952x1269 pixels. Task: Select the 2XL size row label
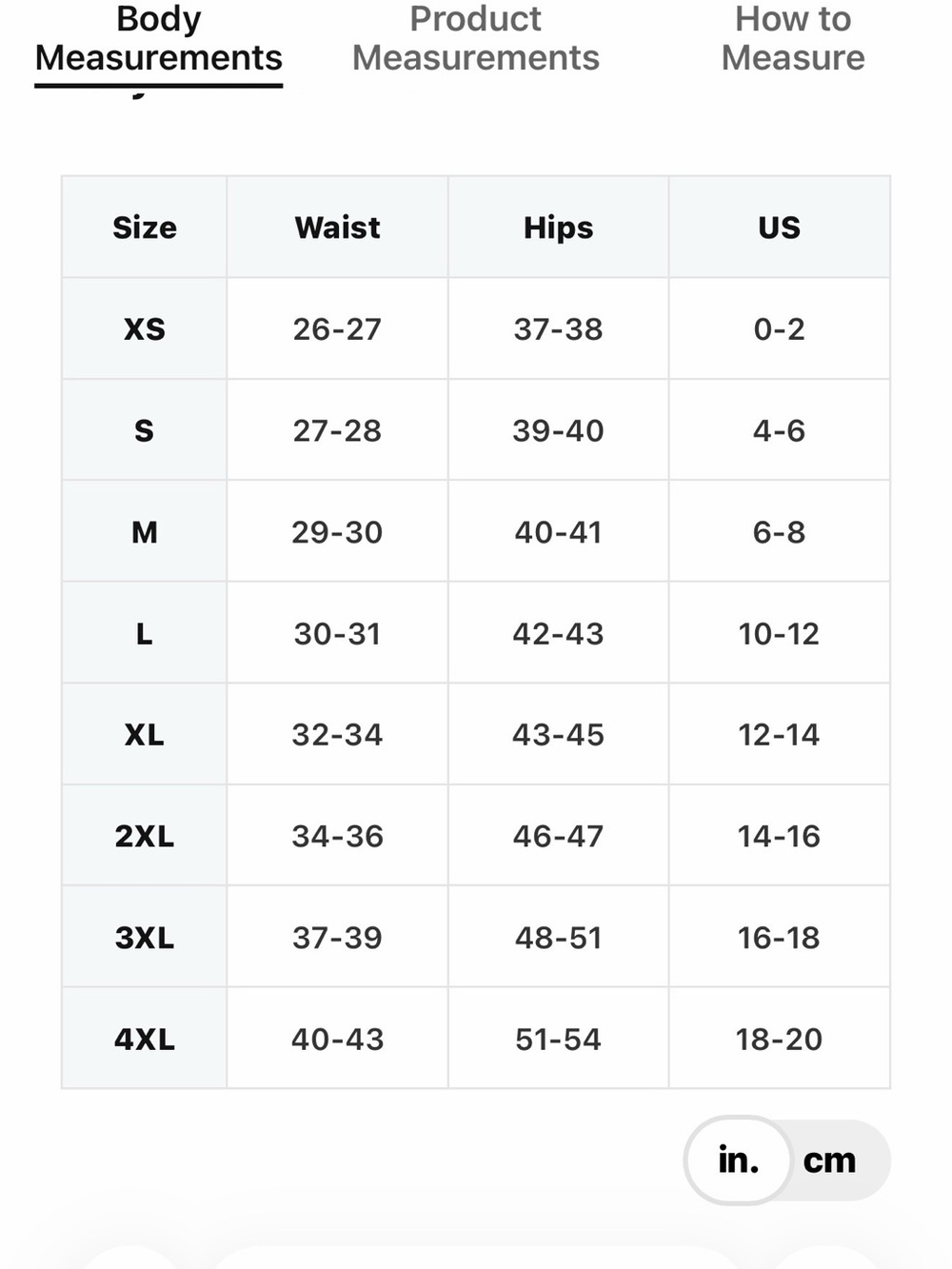tap(145, 836)
